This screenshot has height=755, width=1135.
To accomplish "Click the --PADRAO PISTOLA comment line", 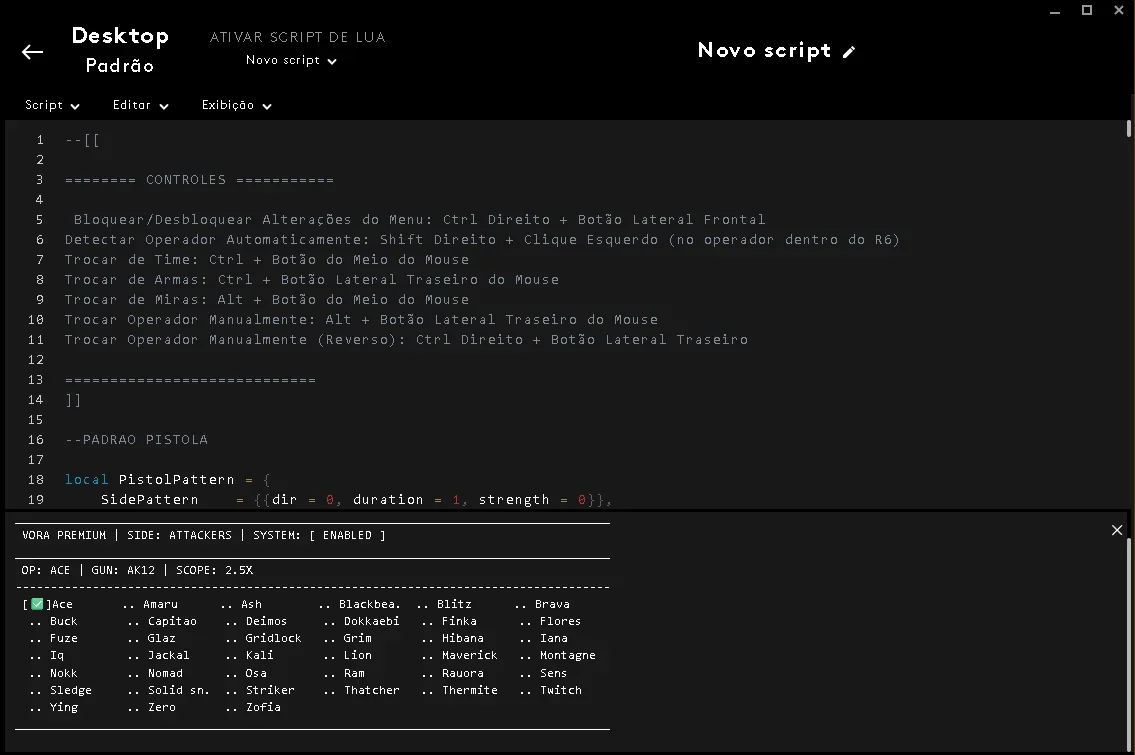I will (136, 439).
